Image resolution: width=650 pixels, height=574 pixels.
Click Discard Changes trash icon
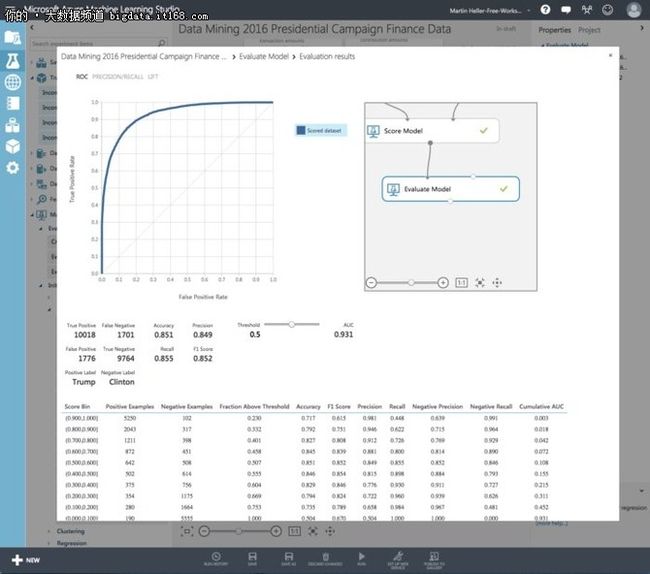coord(325,558)
